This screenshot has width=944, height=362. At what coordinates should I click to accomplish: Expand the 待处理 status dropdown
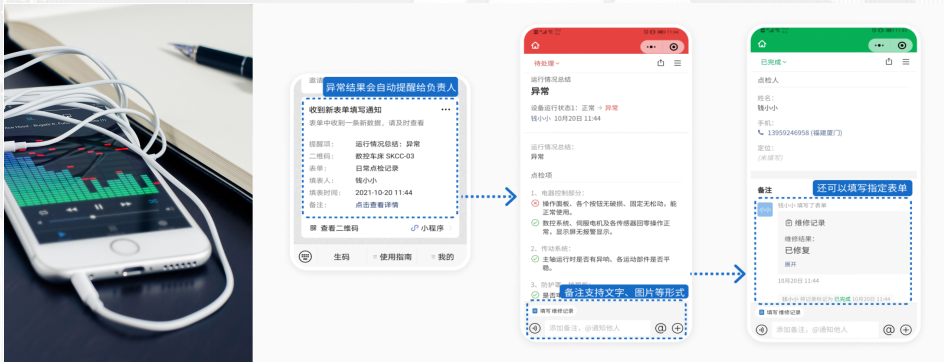coord(547,63)
